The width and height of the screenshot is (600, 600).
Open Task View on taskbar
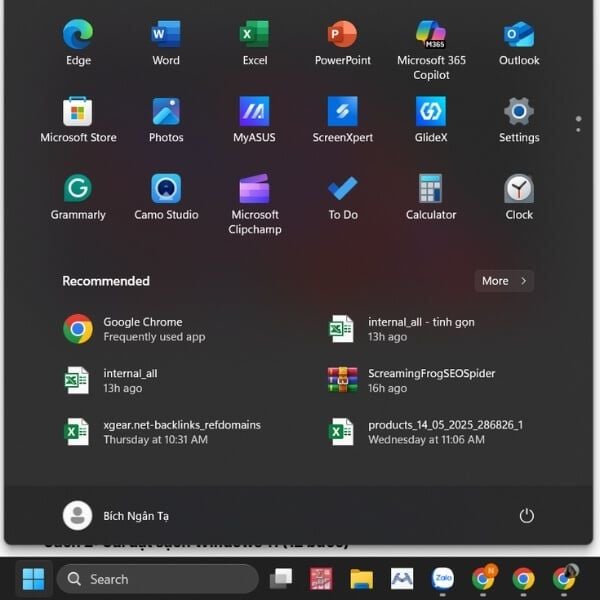(281, 579)
